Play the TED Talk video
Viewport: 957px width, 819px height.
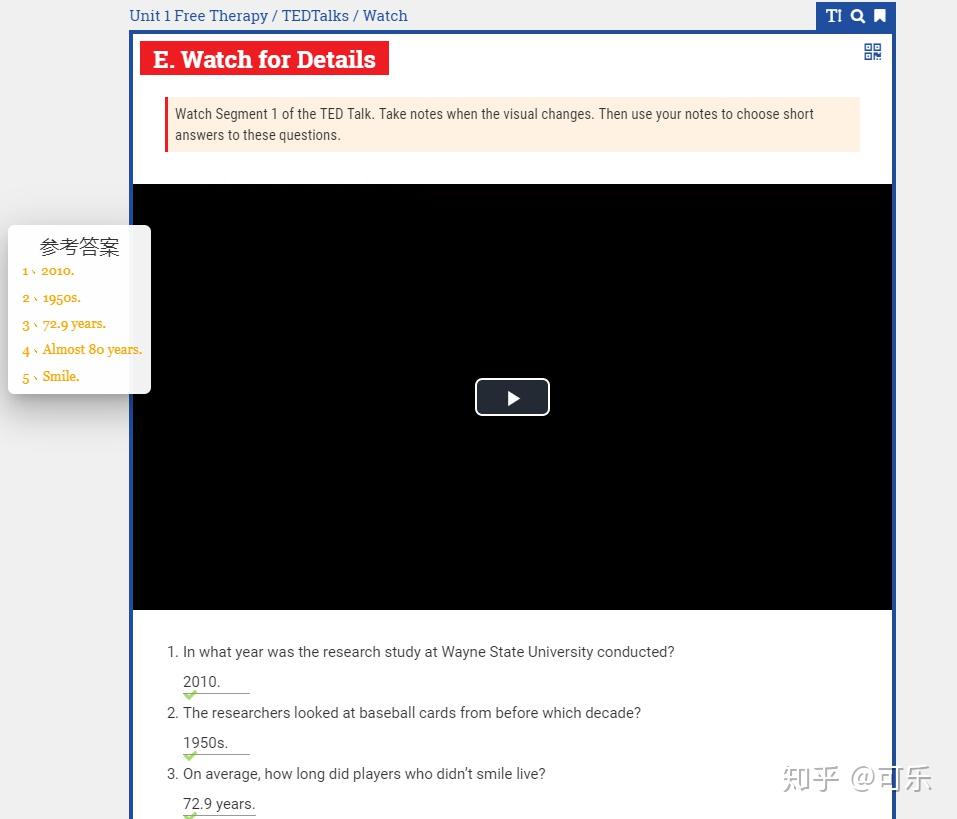(512, 397)
